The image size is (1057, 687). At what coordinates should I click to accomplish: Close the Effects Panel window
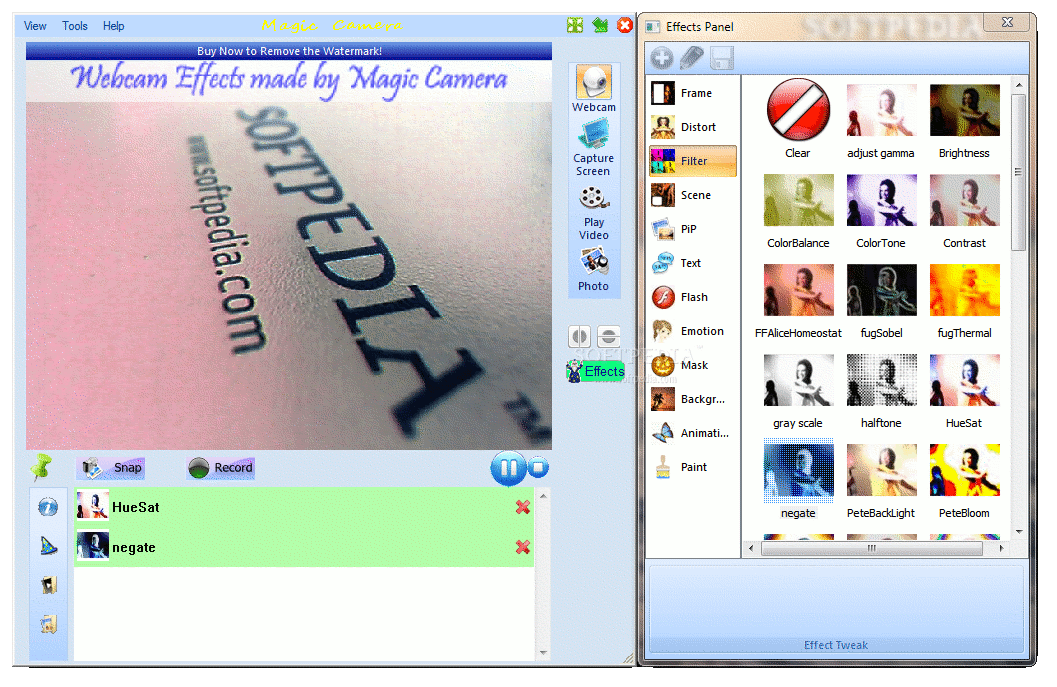coord(1007,22)
